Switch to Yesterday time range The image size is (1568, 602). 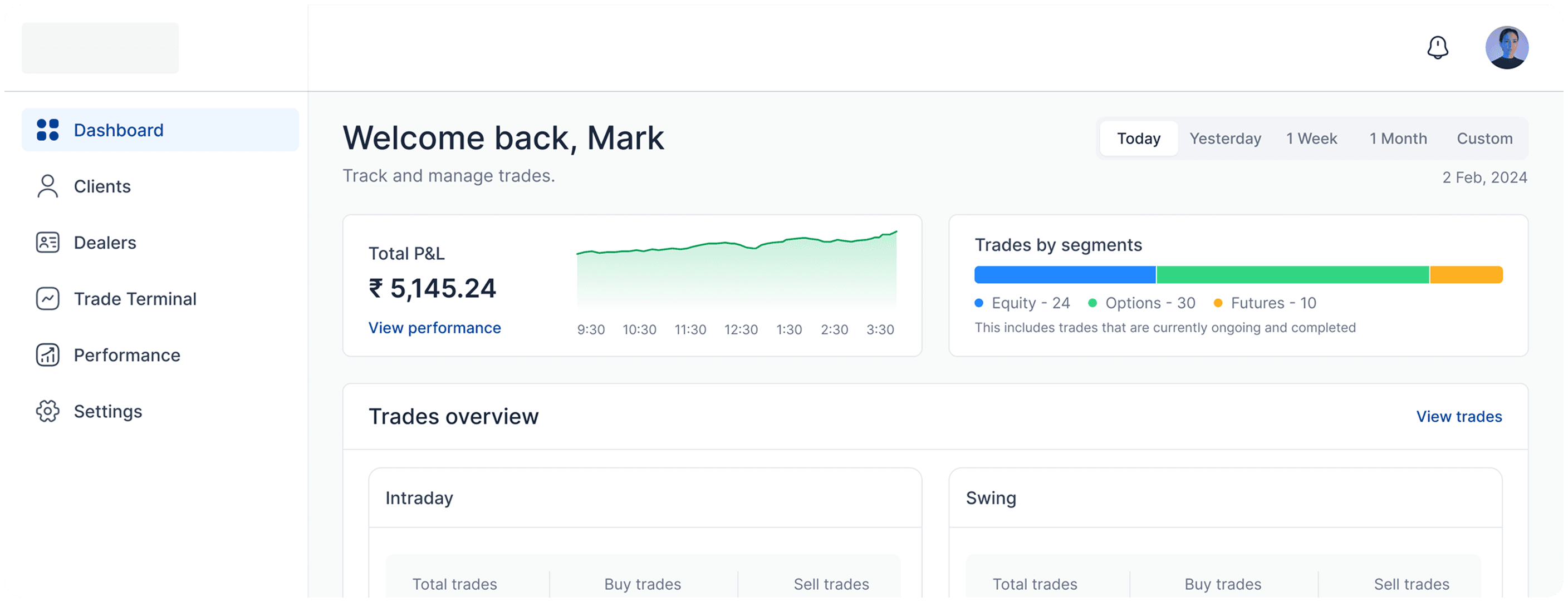pos(1226,139)
